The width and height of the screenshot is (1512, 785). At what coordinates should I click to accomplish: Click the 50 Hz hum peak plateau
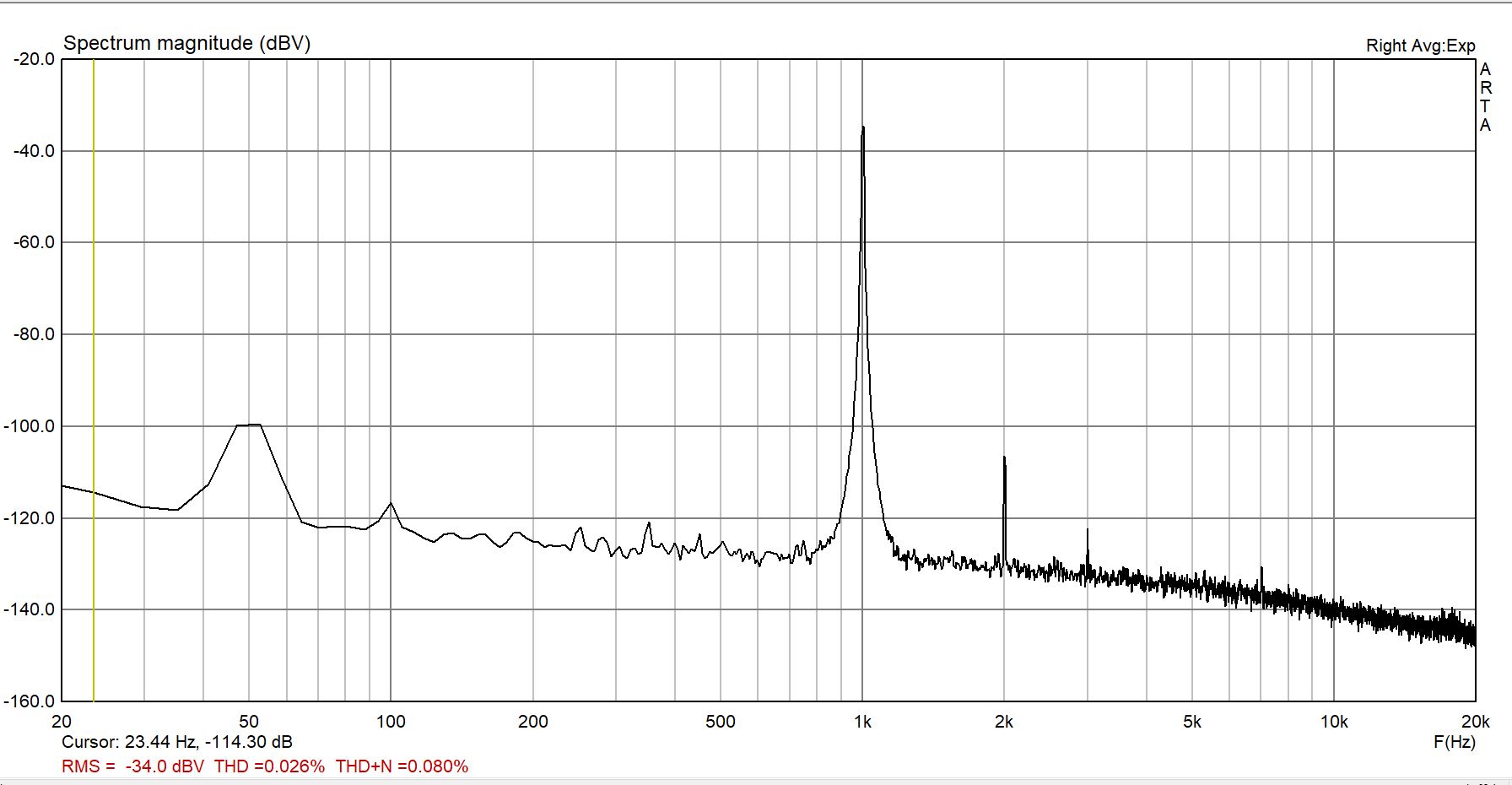(x=249, y=425)
